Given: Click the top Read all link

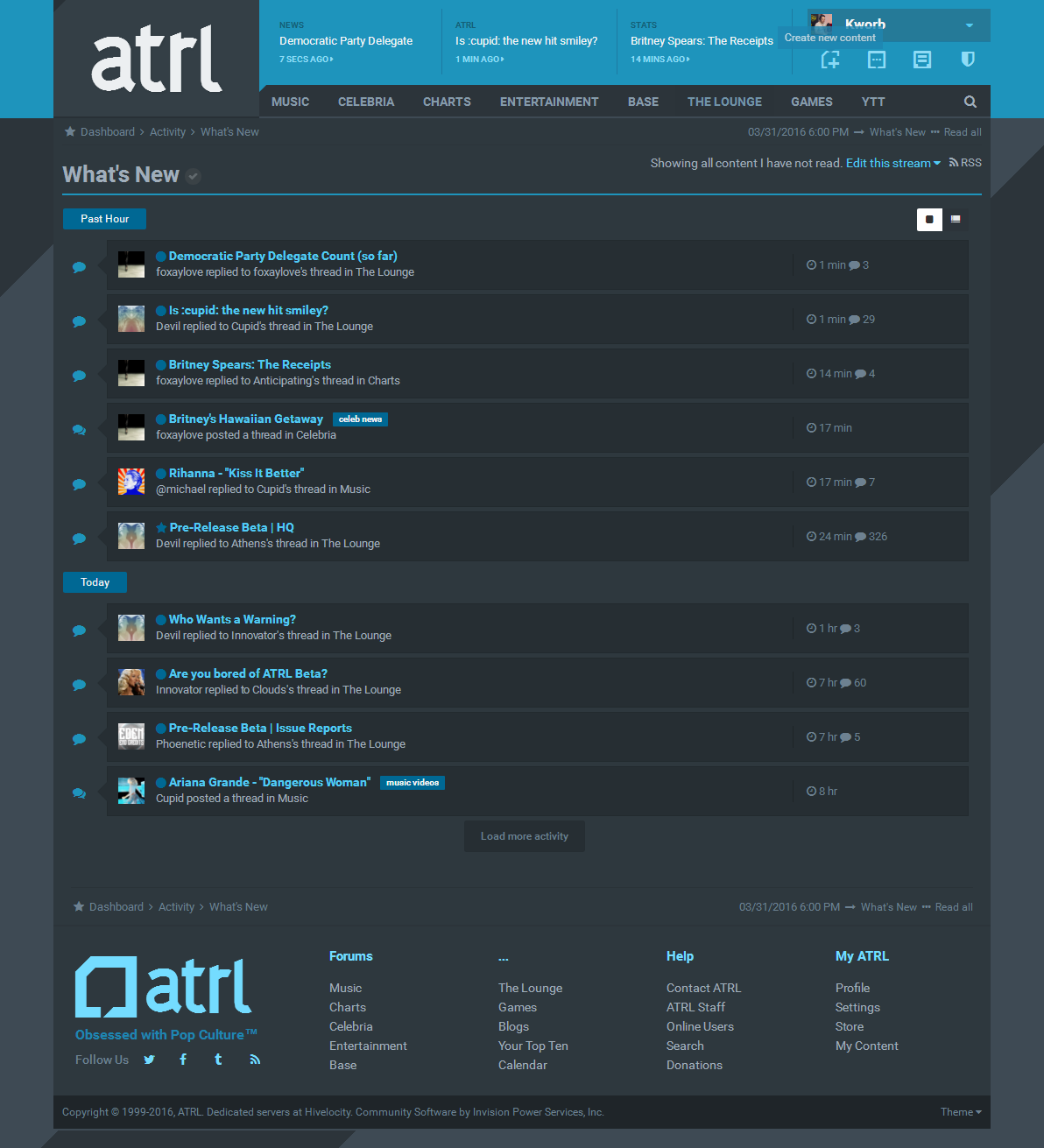Looking at the screenshot, I should (963, 132).
